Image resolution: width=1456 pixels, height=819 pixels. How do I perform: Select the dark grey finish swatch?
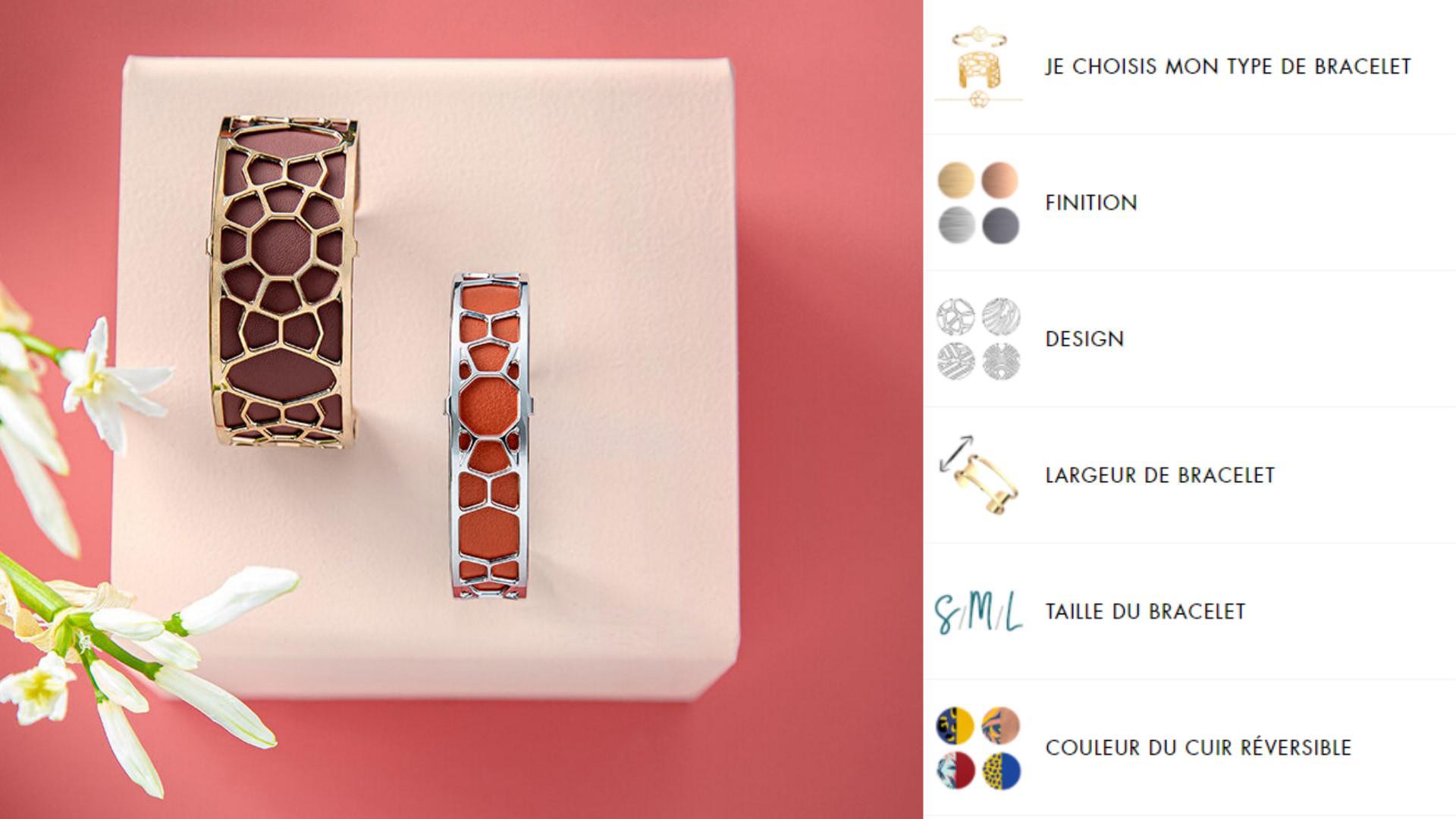tap(1000, 225)
